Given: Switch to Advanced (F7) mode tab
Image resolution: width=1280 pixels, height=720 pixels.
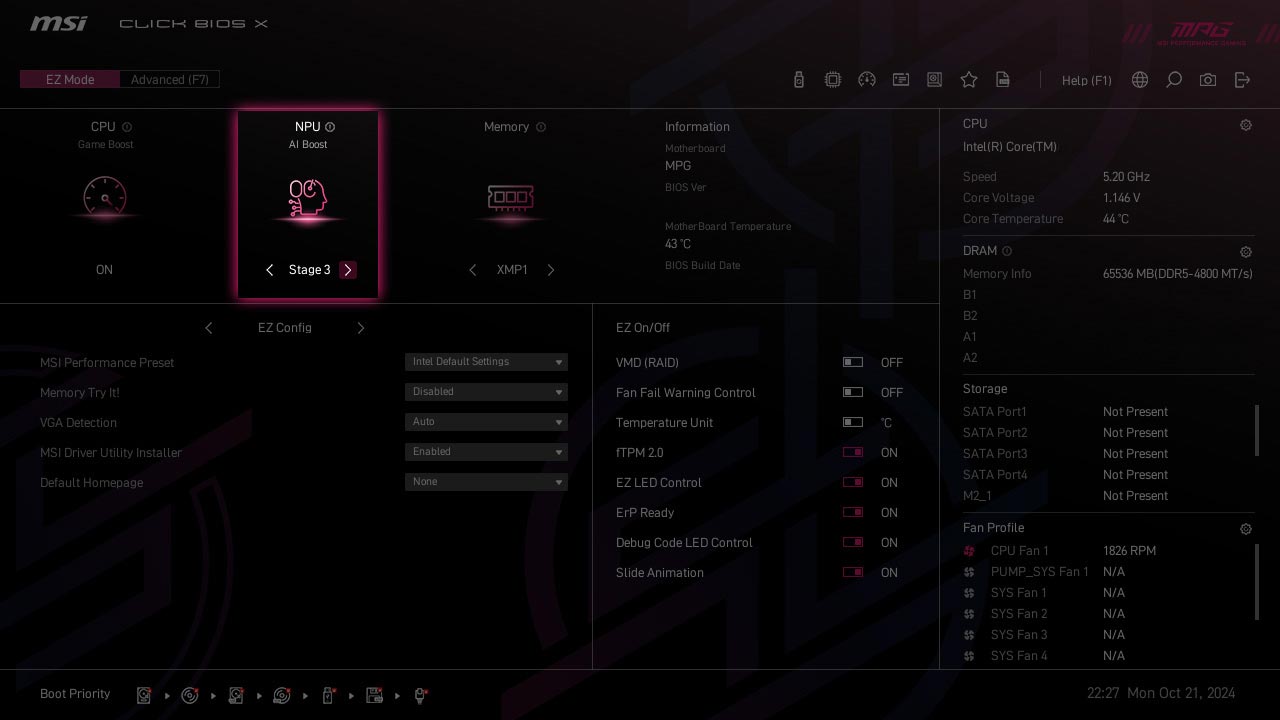Looking at the screenshot, I should 169,80.
